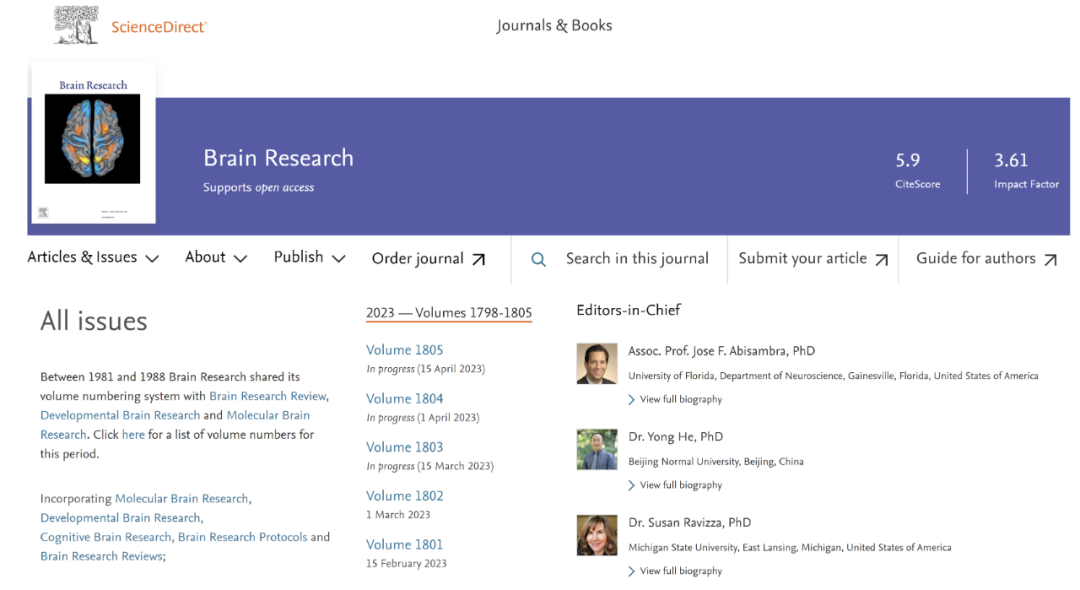This screenshot has width=1080, height=590.
Task: Click the Search in this journal field
Action: click(x=637, y=258)
